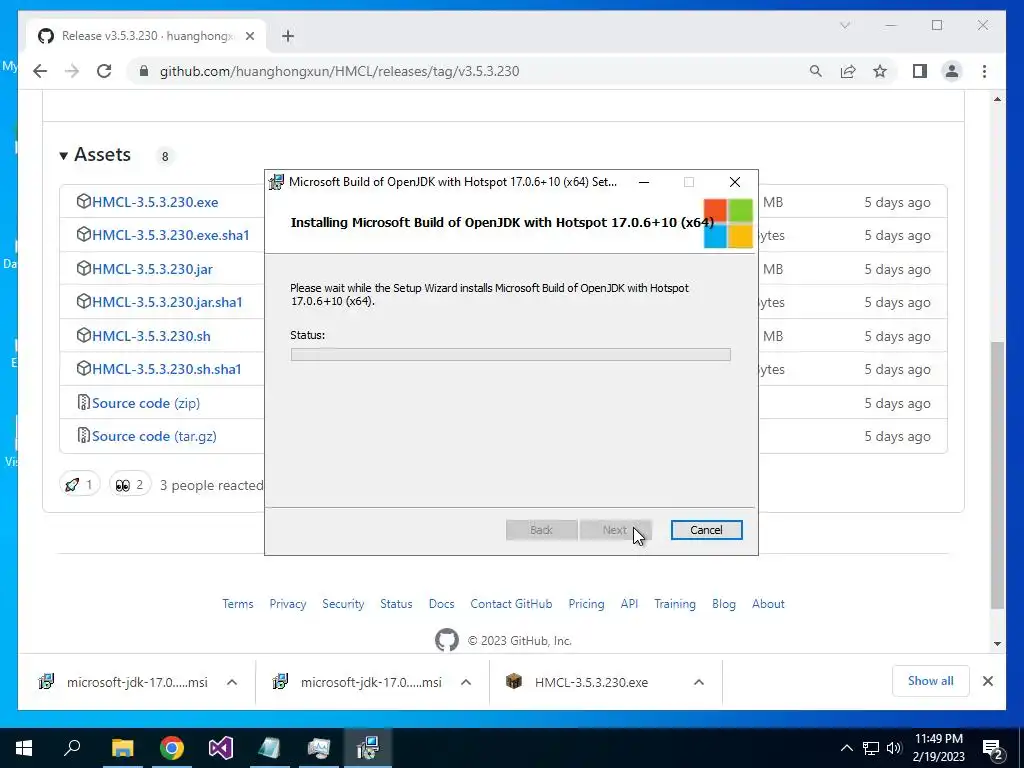The image size is (1024, 768).
Task: Open the Pricing footer link
Action: 586,604
